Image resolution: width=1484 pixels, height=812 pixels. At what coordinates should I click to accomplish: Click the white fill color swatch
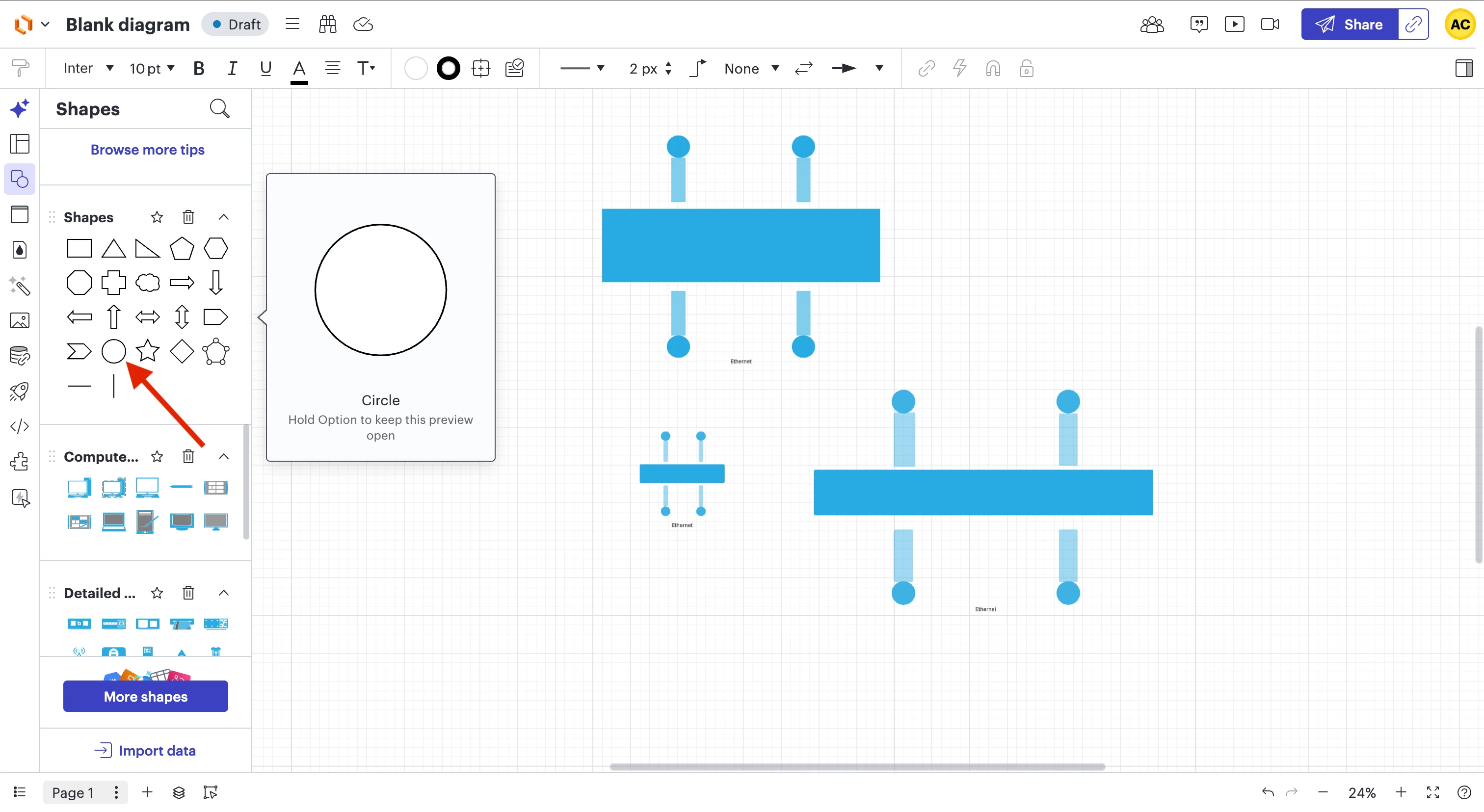[x=415, y=69]
